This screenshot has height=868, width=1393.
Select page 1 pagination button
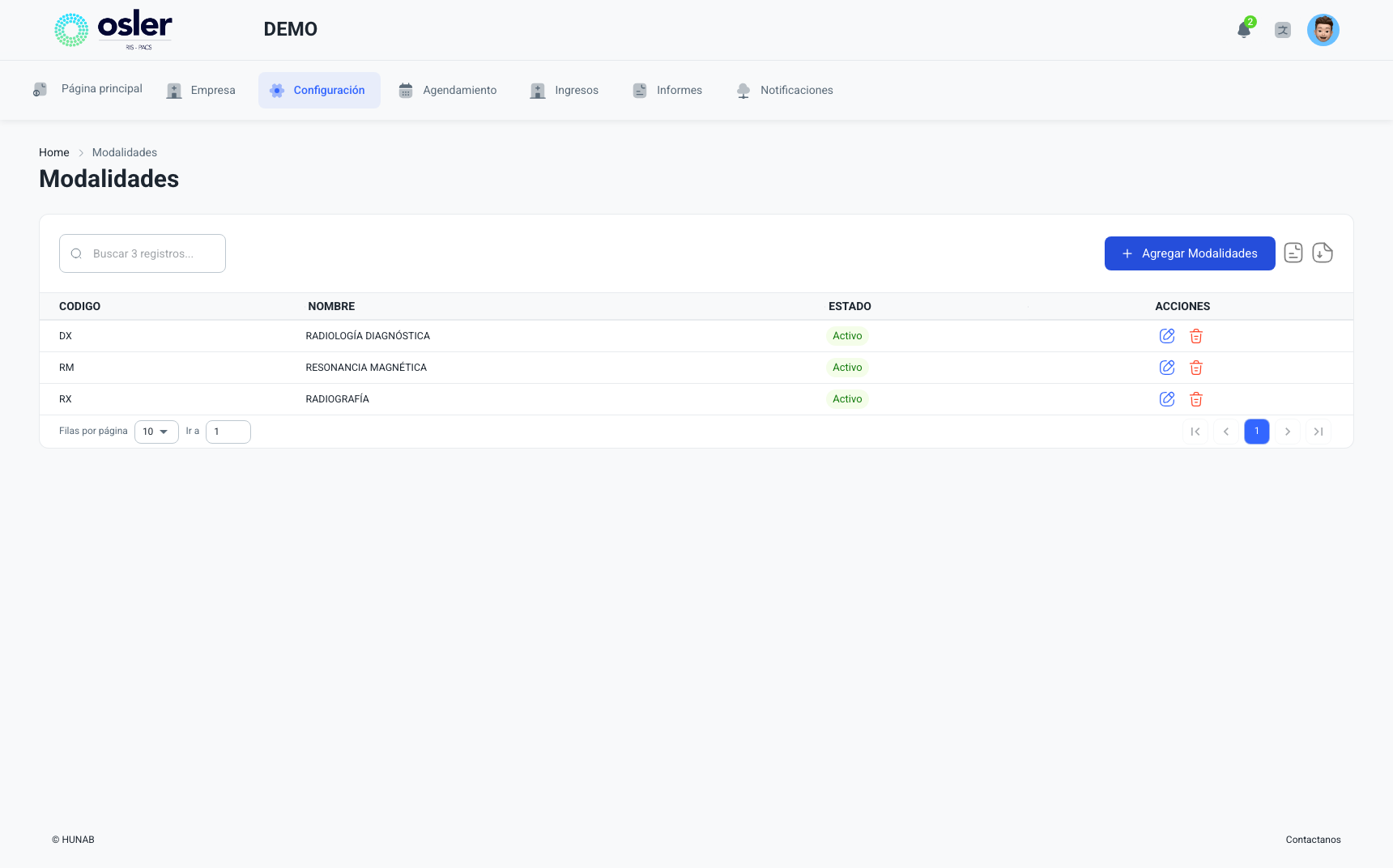(1257, 432)
